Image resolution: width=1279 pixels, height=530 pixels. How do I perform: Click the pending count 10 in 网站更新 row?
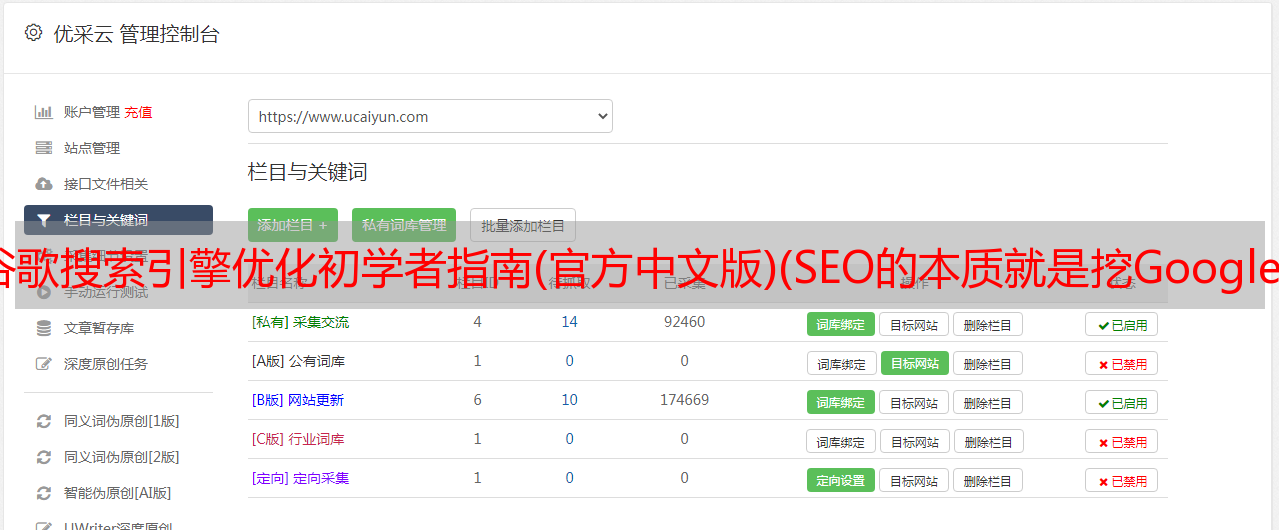coord(569,400)
